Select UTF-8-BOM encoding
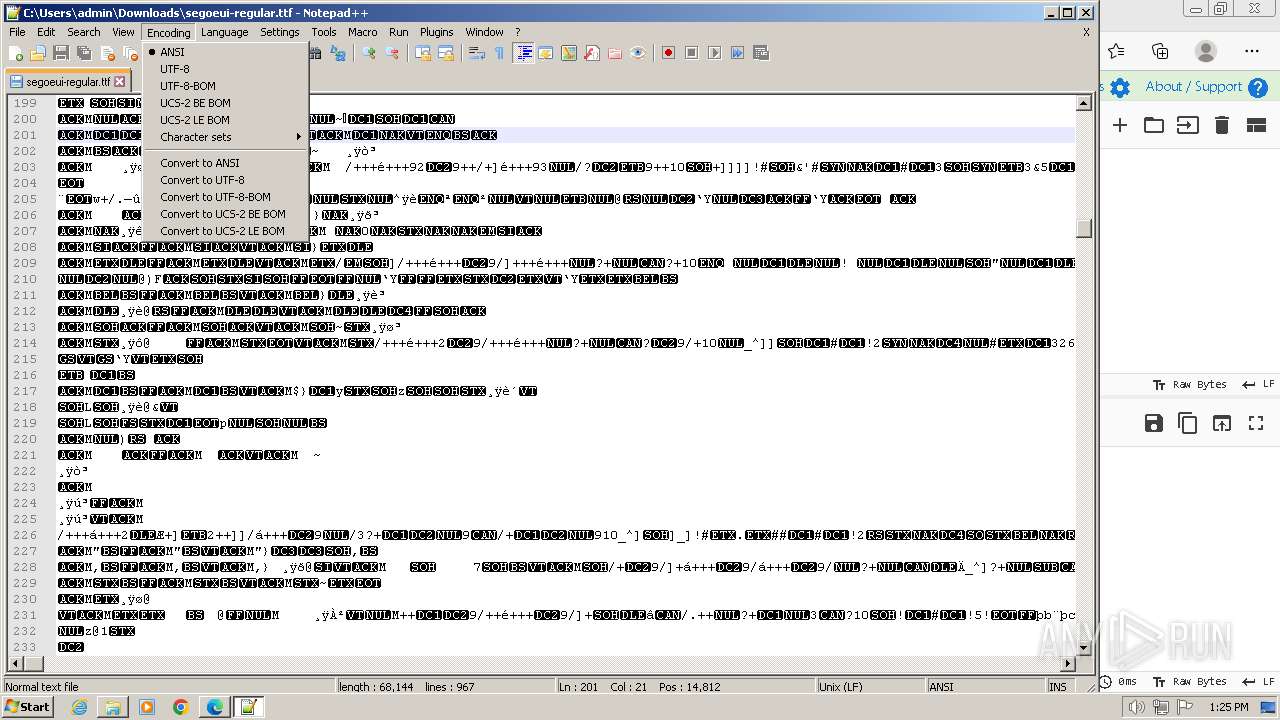Screen dimensions: 1280x720 point(225,86)
